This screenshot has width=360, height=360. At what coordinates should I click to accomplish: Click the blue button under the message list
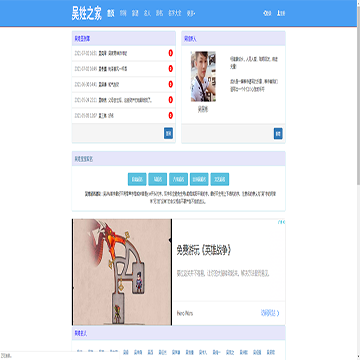(168, 133)
